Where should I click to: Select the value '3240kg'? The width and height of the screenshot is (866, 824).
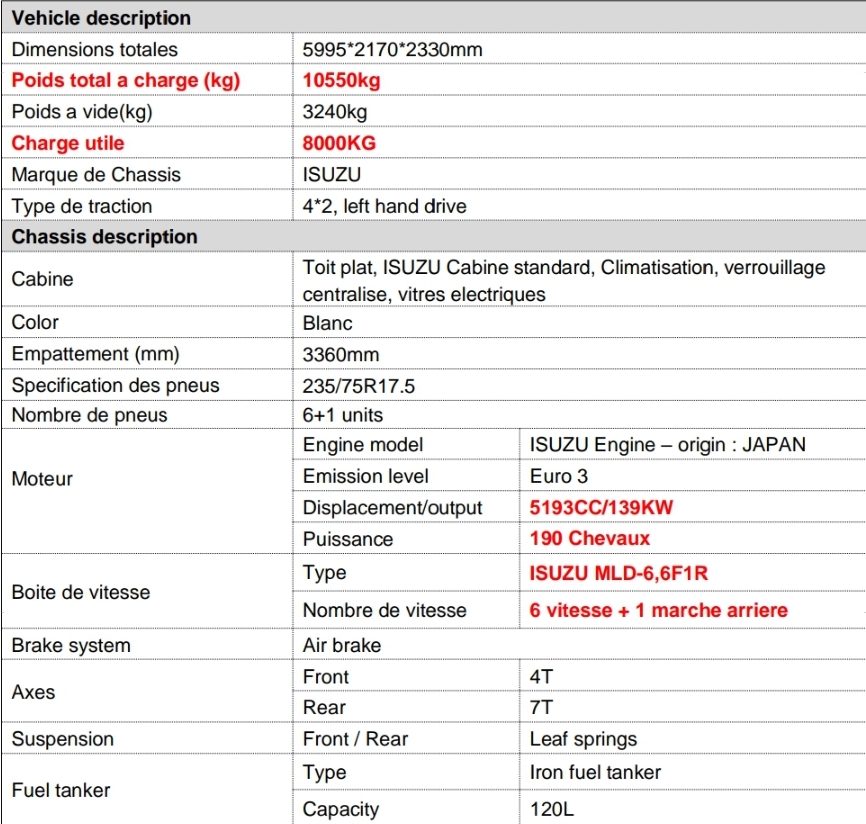pyautogui.click(x=335, y=112)
